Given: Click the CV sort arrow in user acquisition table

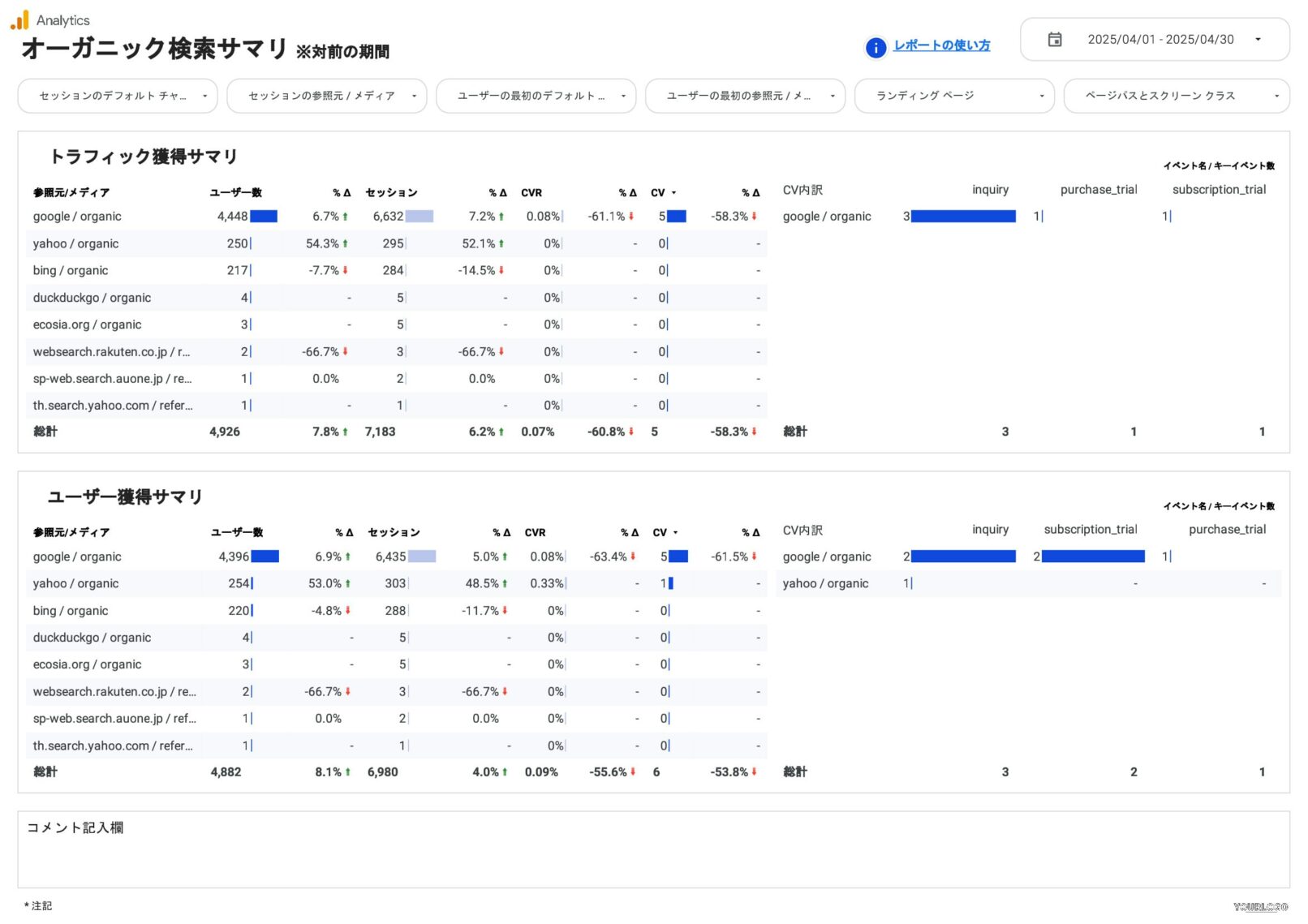Looking at the screenshot, I should (x=675, y=533).
